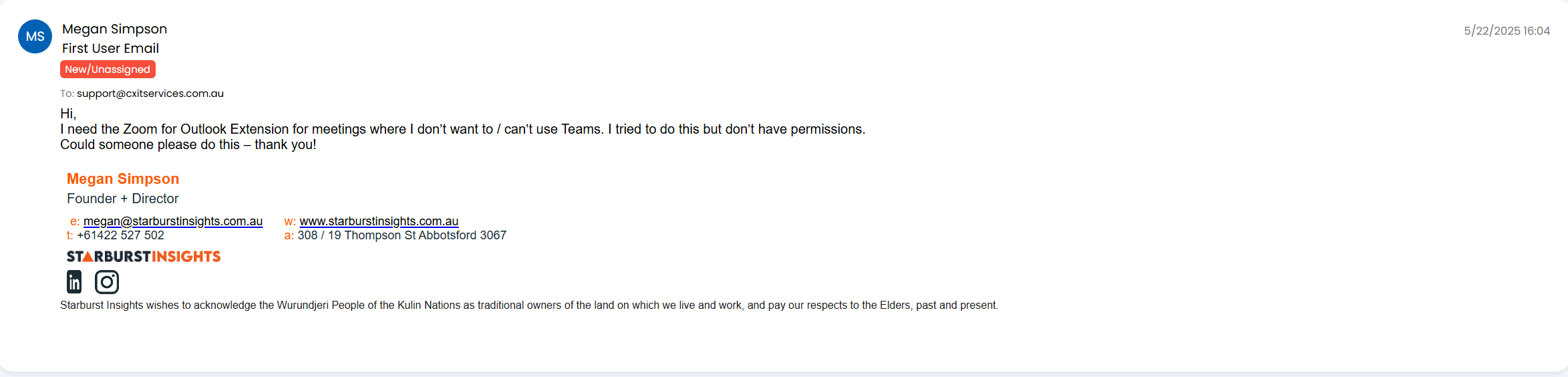Image resolution: width=1568 pixels, height=377 pixels.
Task: Open the LinkedIn icon in signature
Action: [x=74, y=282]
